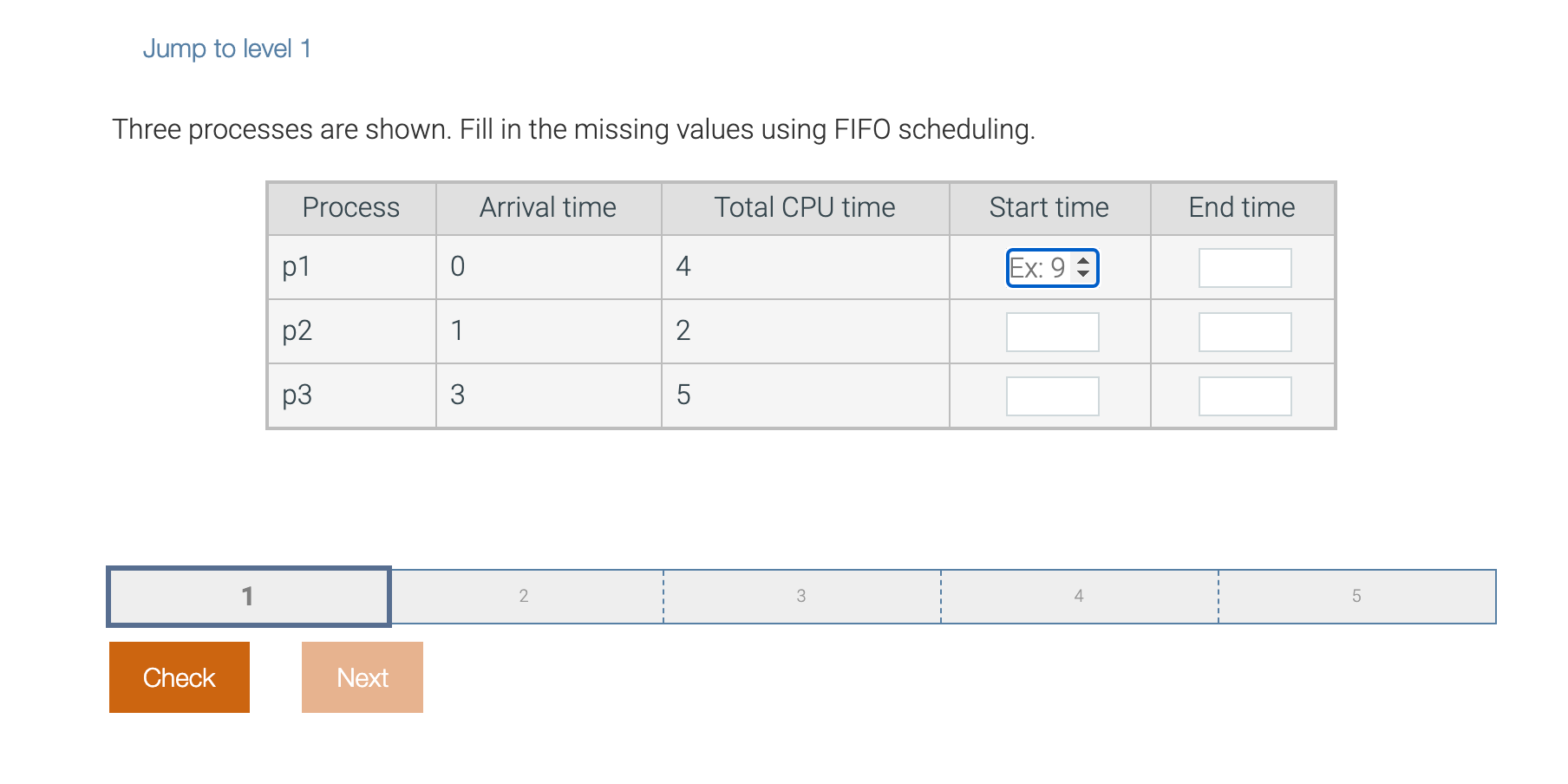
Task: Open the Jump to level 1 link
Action: click(228, 48)
